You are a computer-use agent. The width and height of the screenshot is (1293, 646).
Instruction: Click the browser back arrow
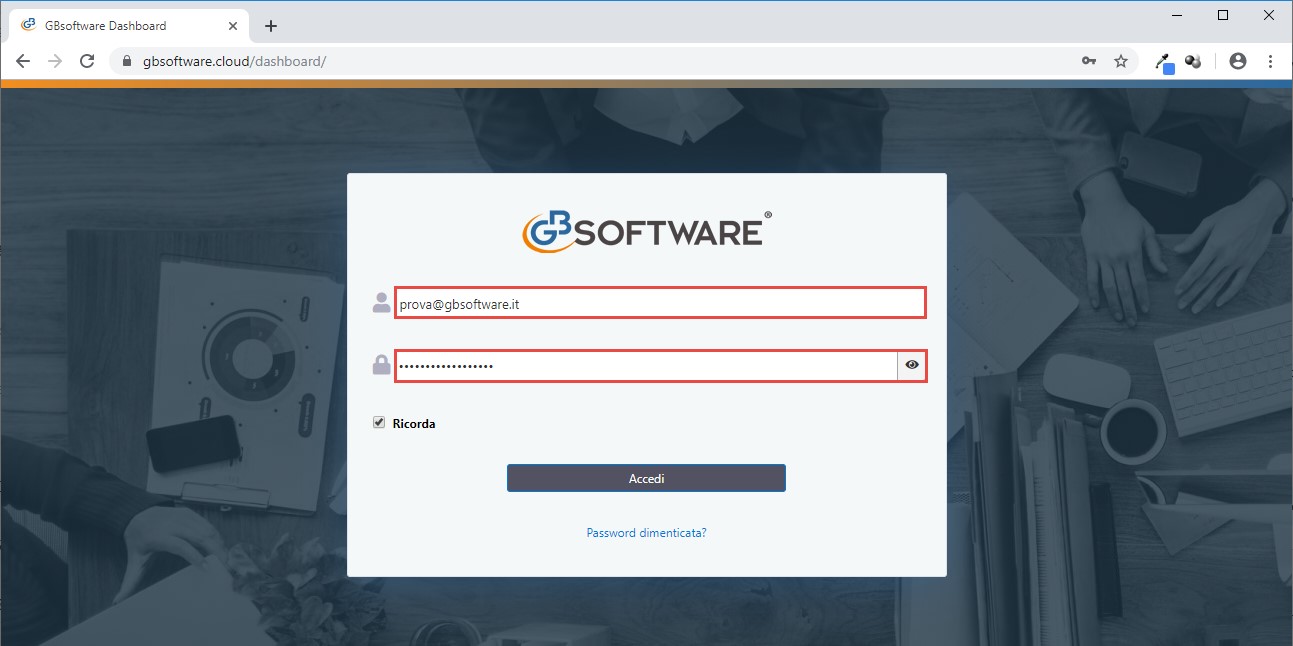[23, 61]
